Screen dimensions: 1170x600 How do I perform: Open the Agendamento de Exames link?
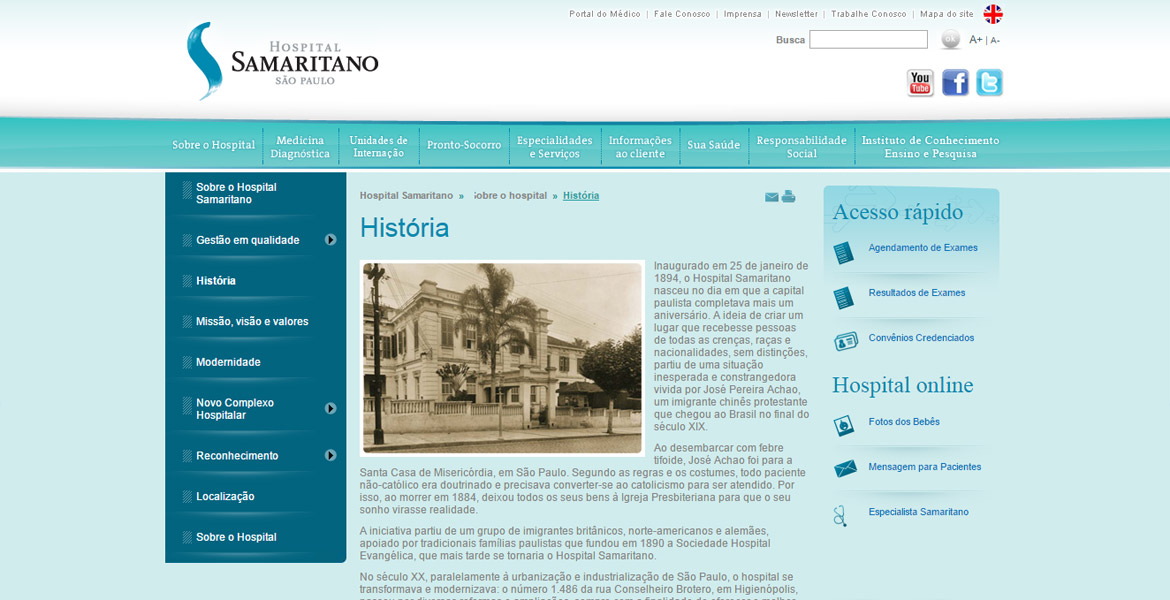(923, 248)
